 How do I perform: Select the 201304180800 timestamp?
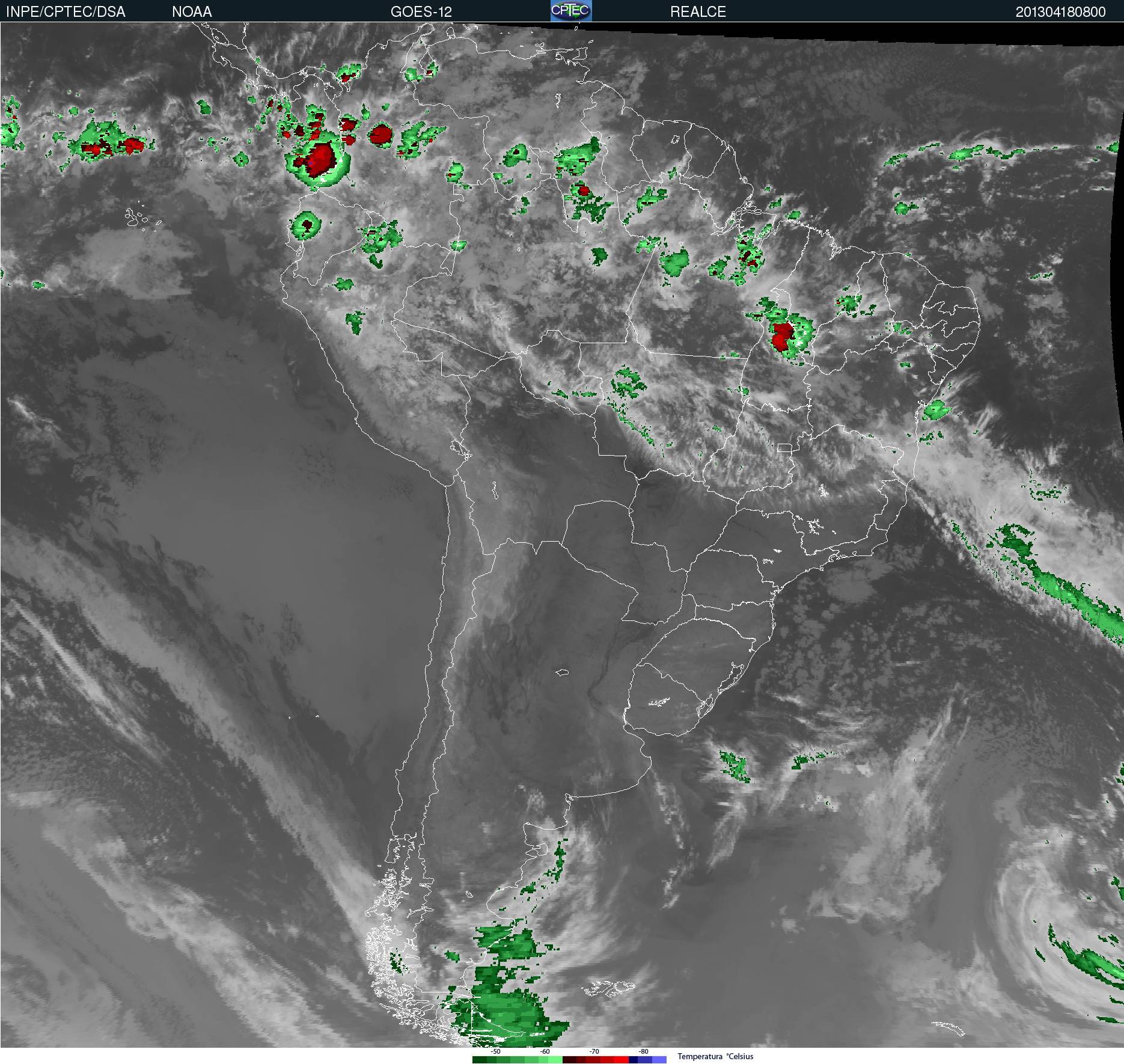[1060, 12]
